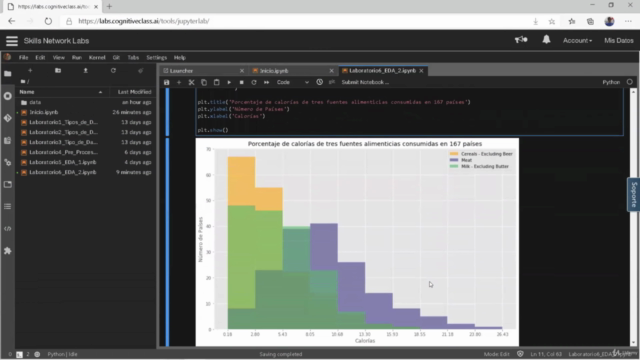The image size is (640, 360).
Task: Open the Settings menu
Action: [156, 58]
